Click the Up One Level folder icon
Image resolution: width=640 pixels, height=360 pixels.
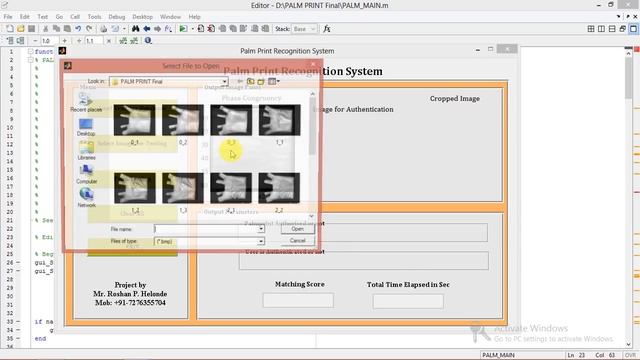tap(250, 82)
